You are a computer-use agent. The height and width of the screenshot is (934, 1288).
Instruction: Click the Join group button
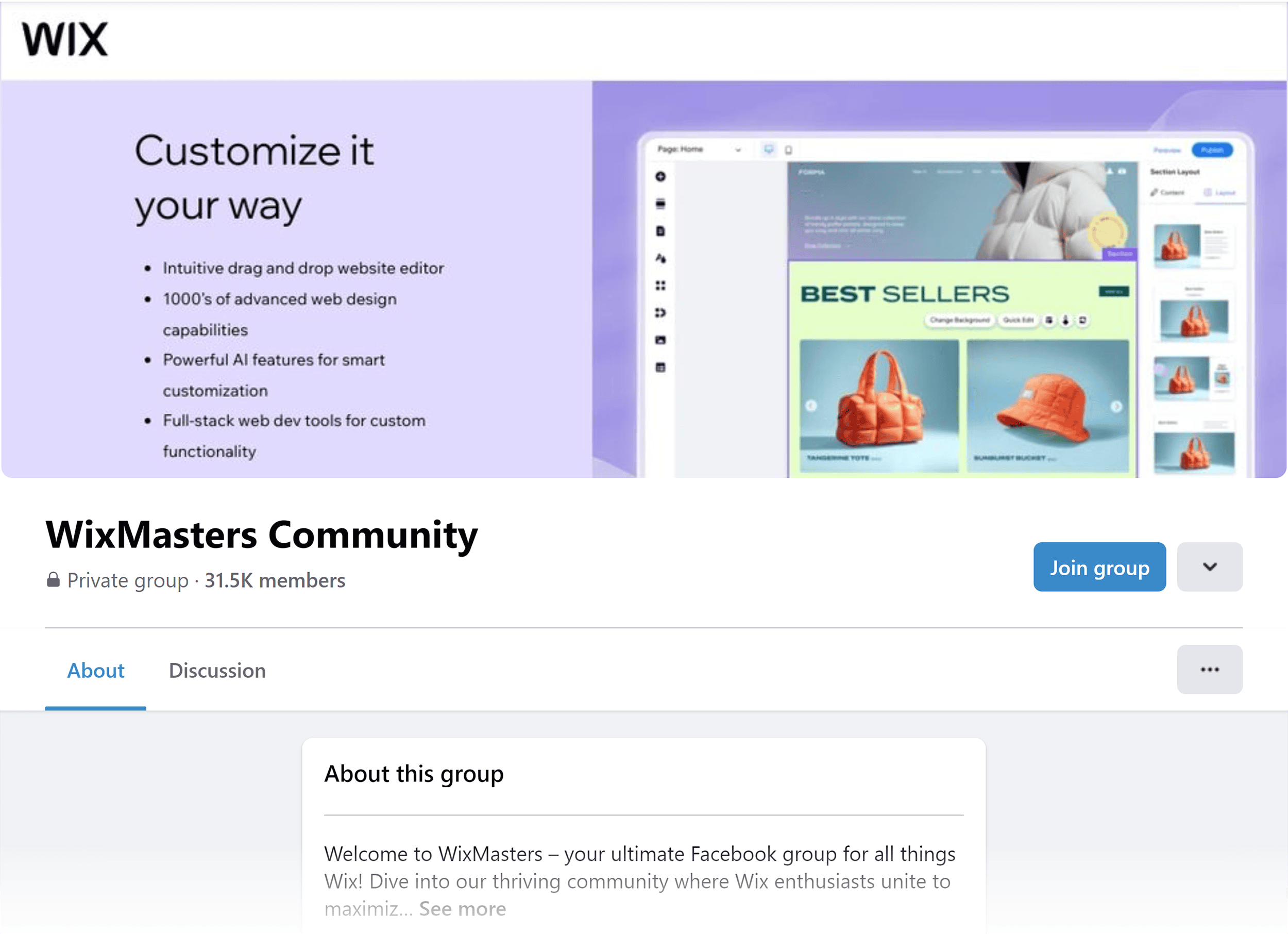pos(1099,566)
